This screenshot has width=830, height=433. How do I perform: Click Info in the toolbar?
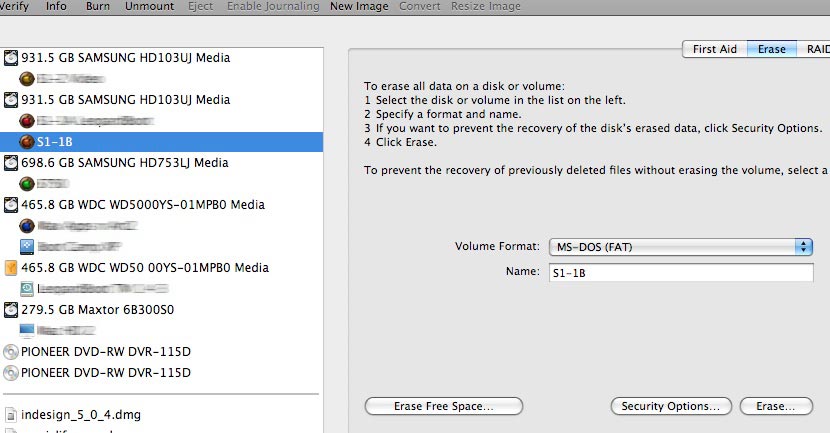point(56,6)
